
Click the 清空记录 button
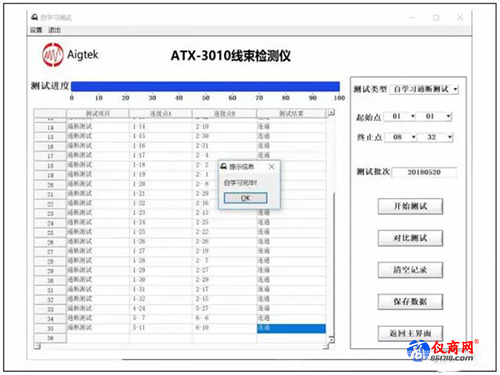click(x=410, y=270)
